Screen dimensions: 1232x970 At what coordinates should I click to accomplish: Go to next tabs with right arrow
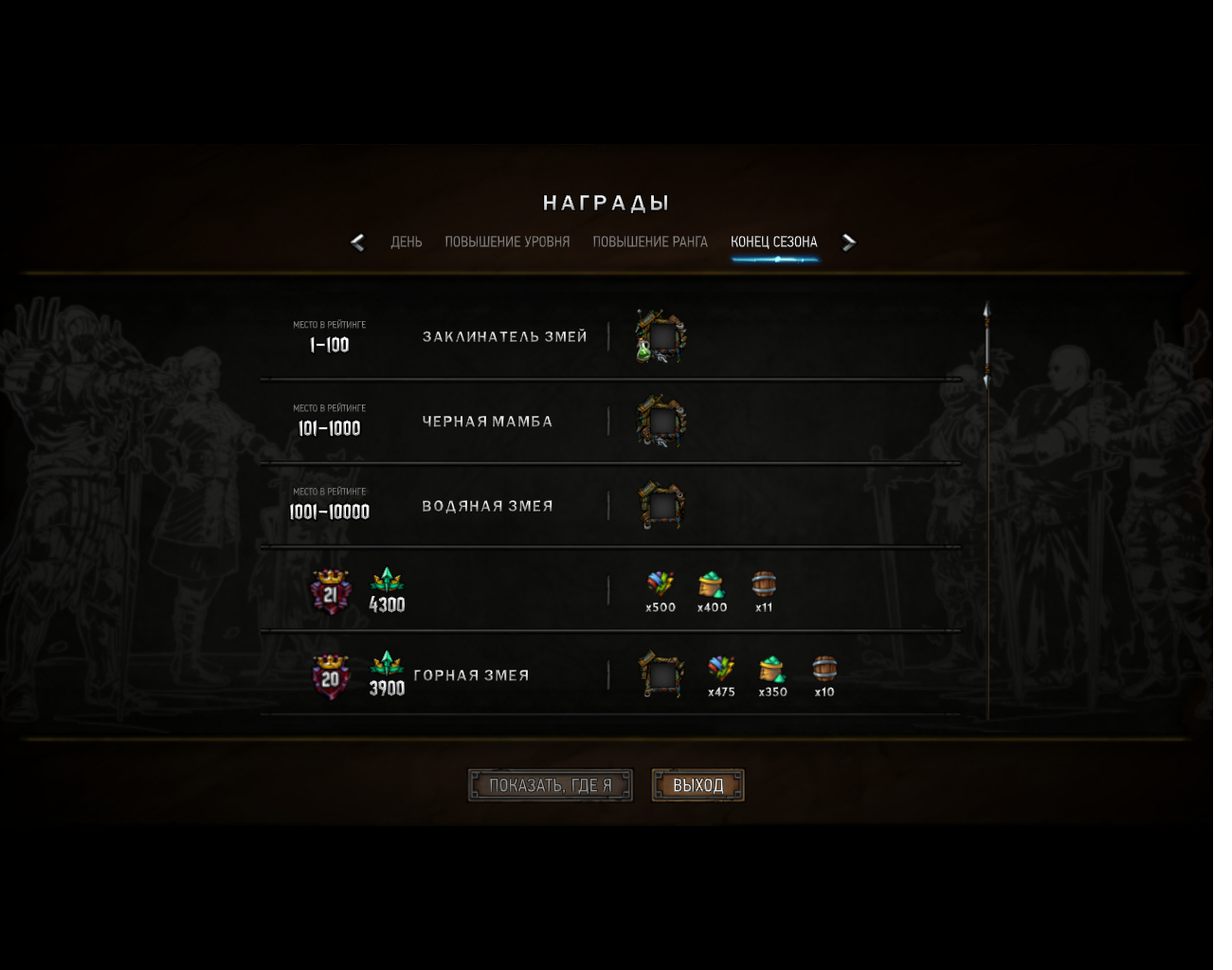point(849,242)
